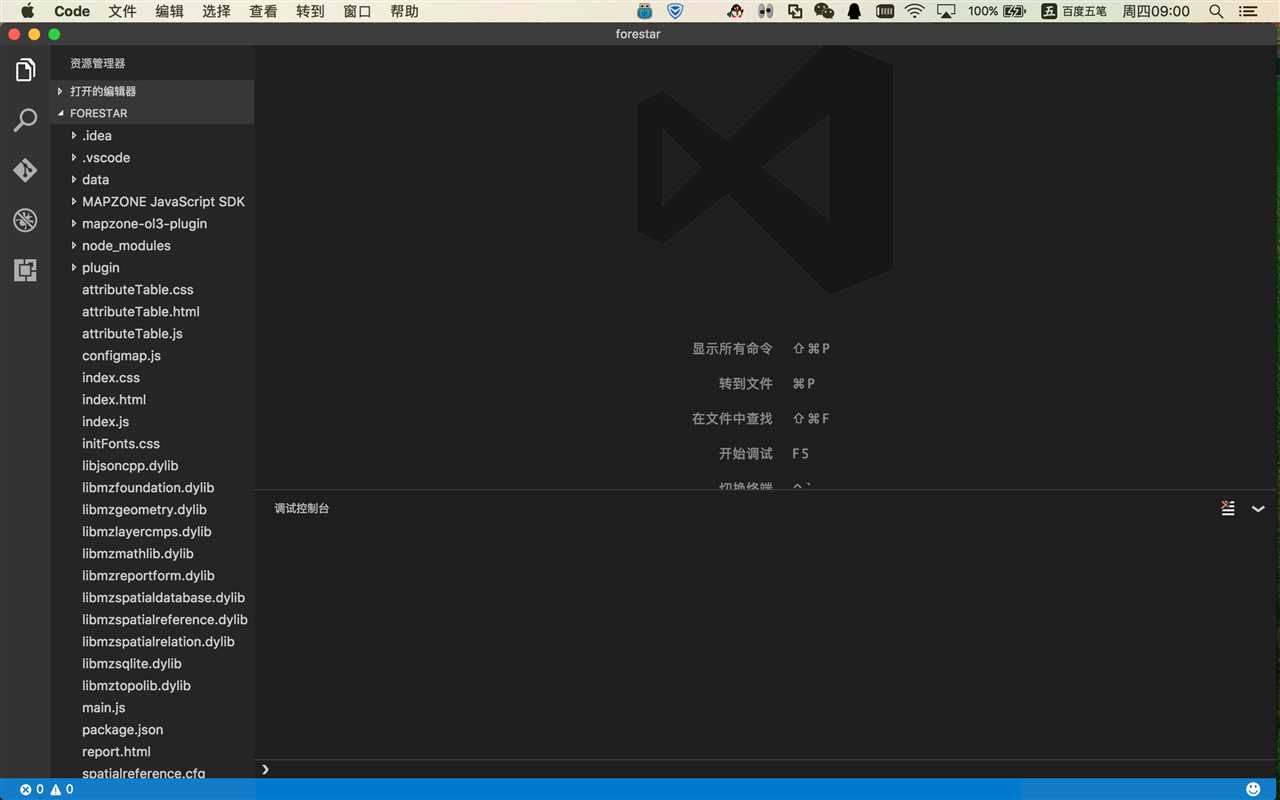This screenshot has width=1280, height=800.
Task: Expand the plugin folder
Action: 153,267
